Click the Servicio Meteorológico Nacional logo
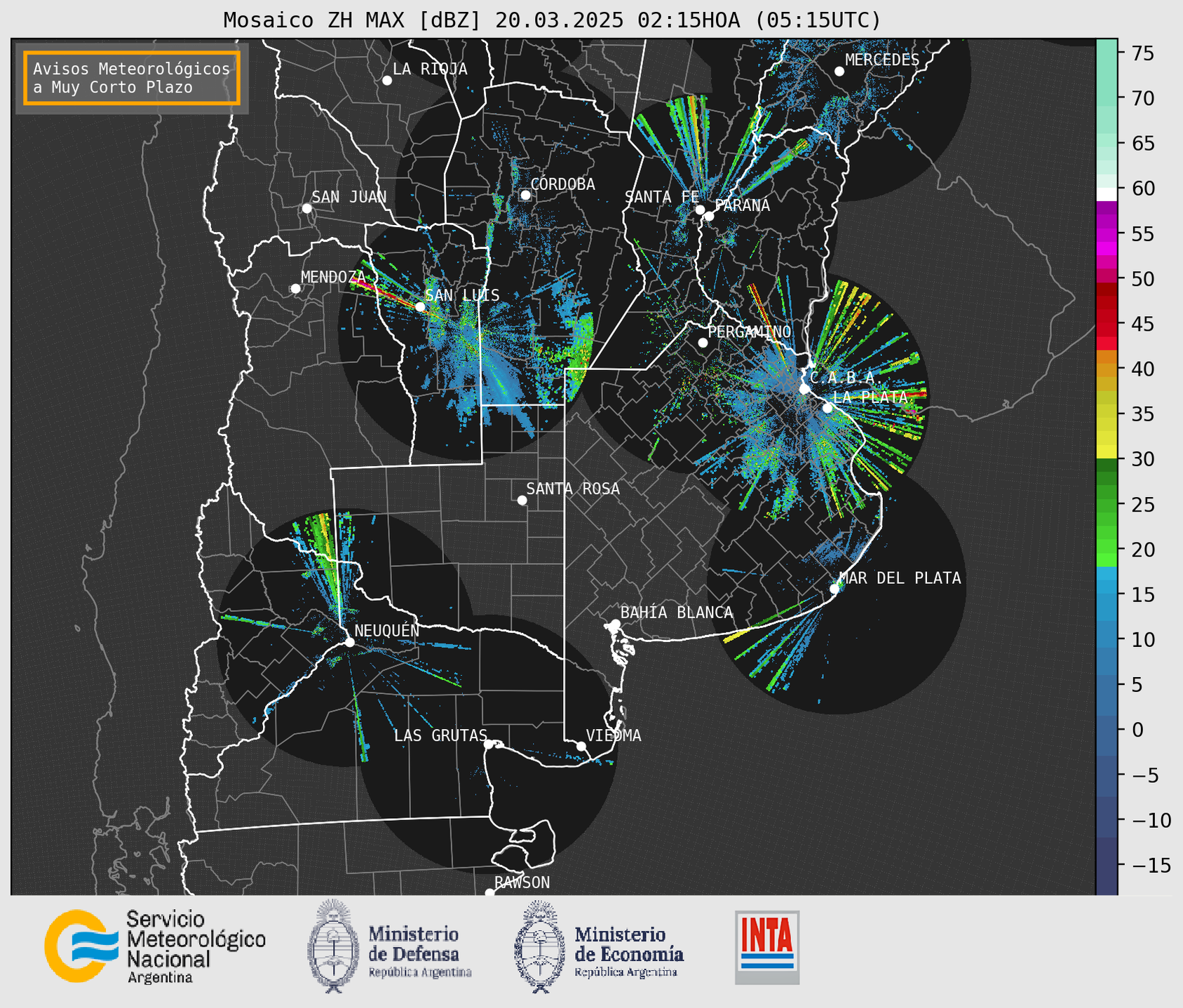Image resolution: width=1183 pixels, height=1008 pixels. point(81,946)
